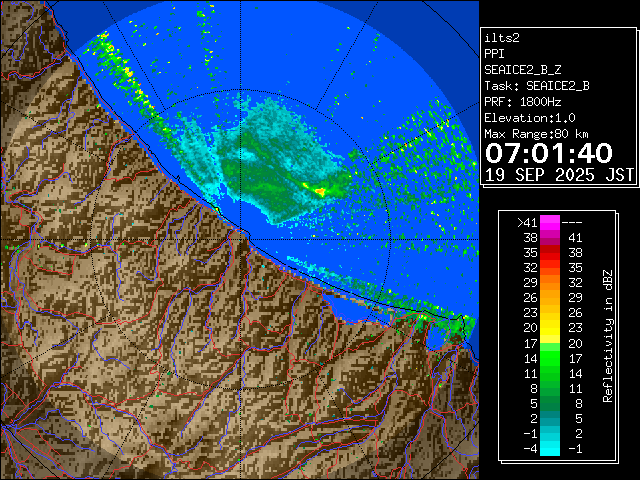Screen dimensions: 640x480
Task: Click the magenta >41 dBZ legend swatch
Action: pos(549,223)
